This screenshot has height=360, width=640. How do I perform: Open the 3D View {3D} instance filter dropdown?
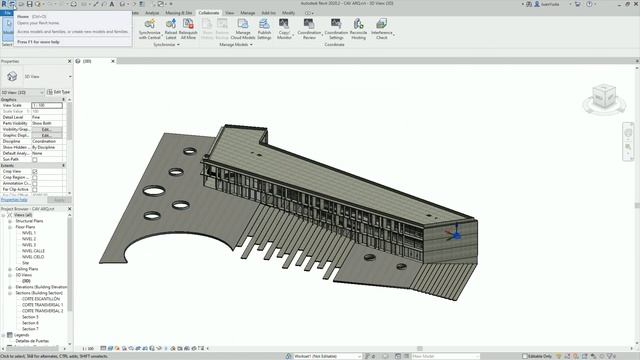[22, 92]
